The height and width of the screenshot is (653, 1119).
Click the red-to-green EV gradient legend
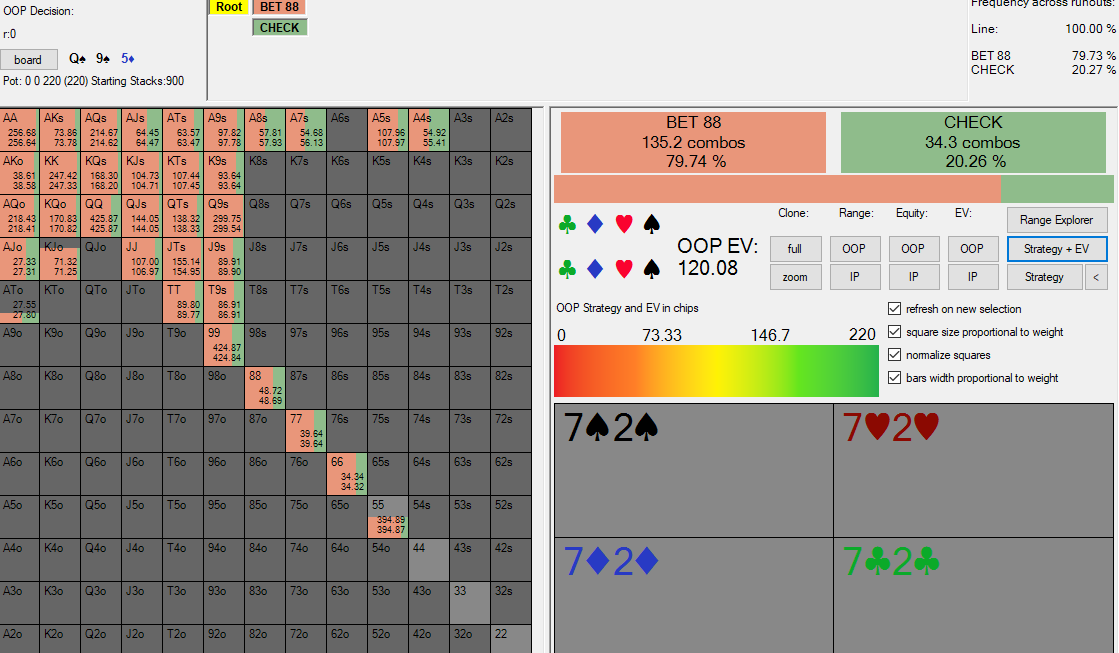[x=717, y=371]
